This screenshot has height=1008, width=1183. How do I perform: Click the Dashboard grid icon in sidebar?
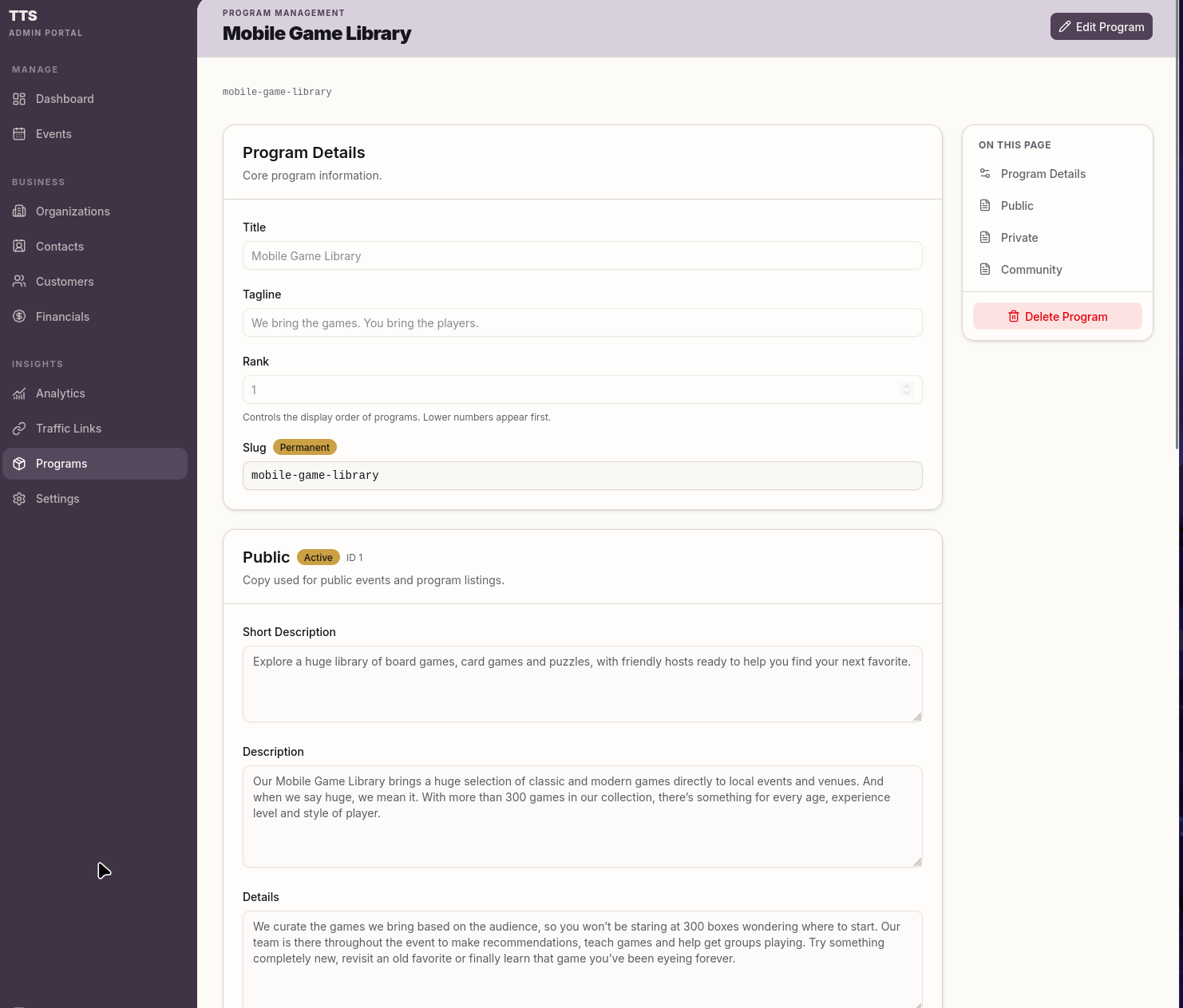(19, 99)
